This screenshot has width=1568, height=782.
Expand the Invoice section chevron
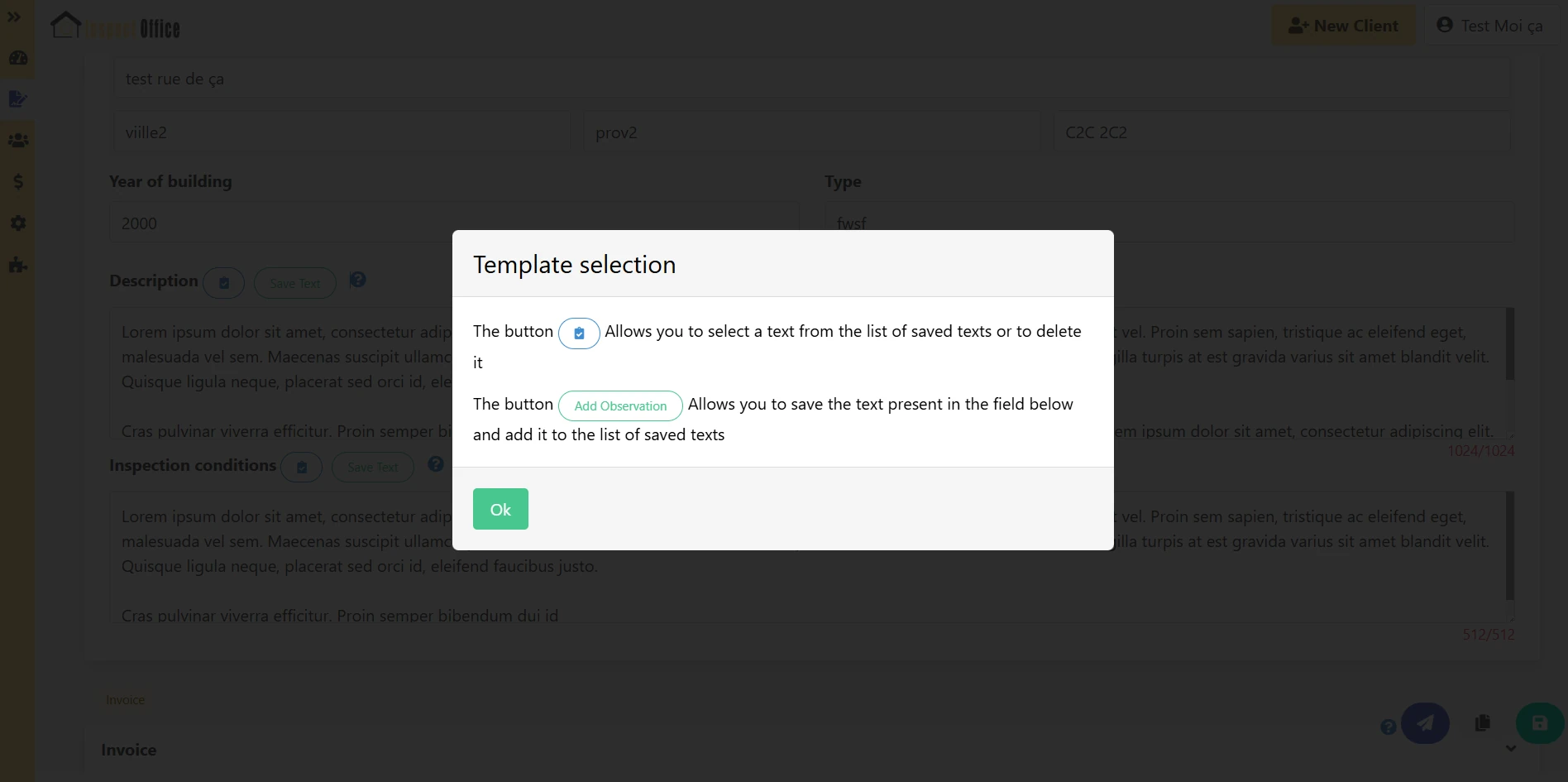1510,749
